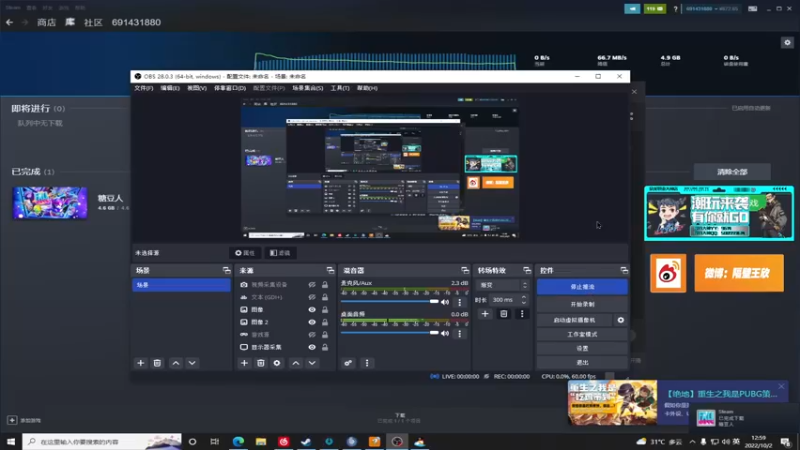Show the 文本 (GDI+) source
Viewport: 800px width, 450px height.
click(312, 297)
